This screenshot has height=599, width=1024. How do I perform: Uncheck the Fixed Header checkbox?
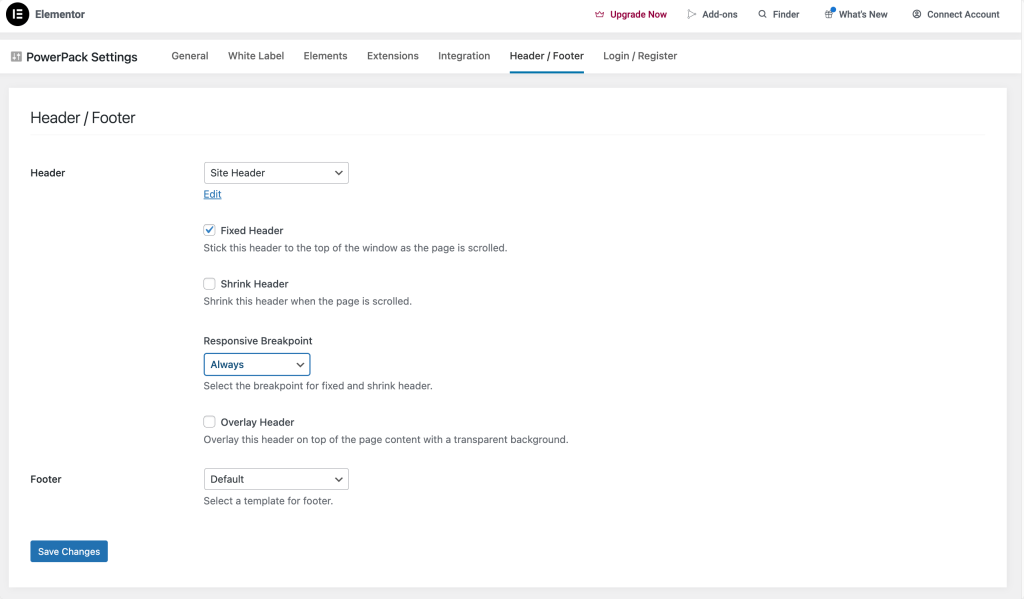pos(209,230)
